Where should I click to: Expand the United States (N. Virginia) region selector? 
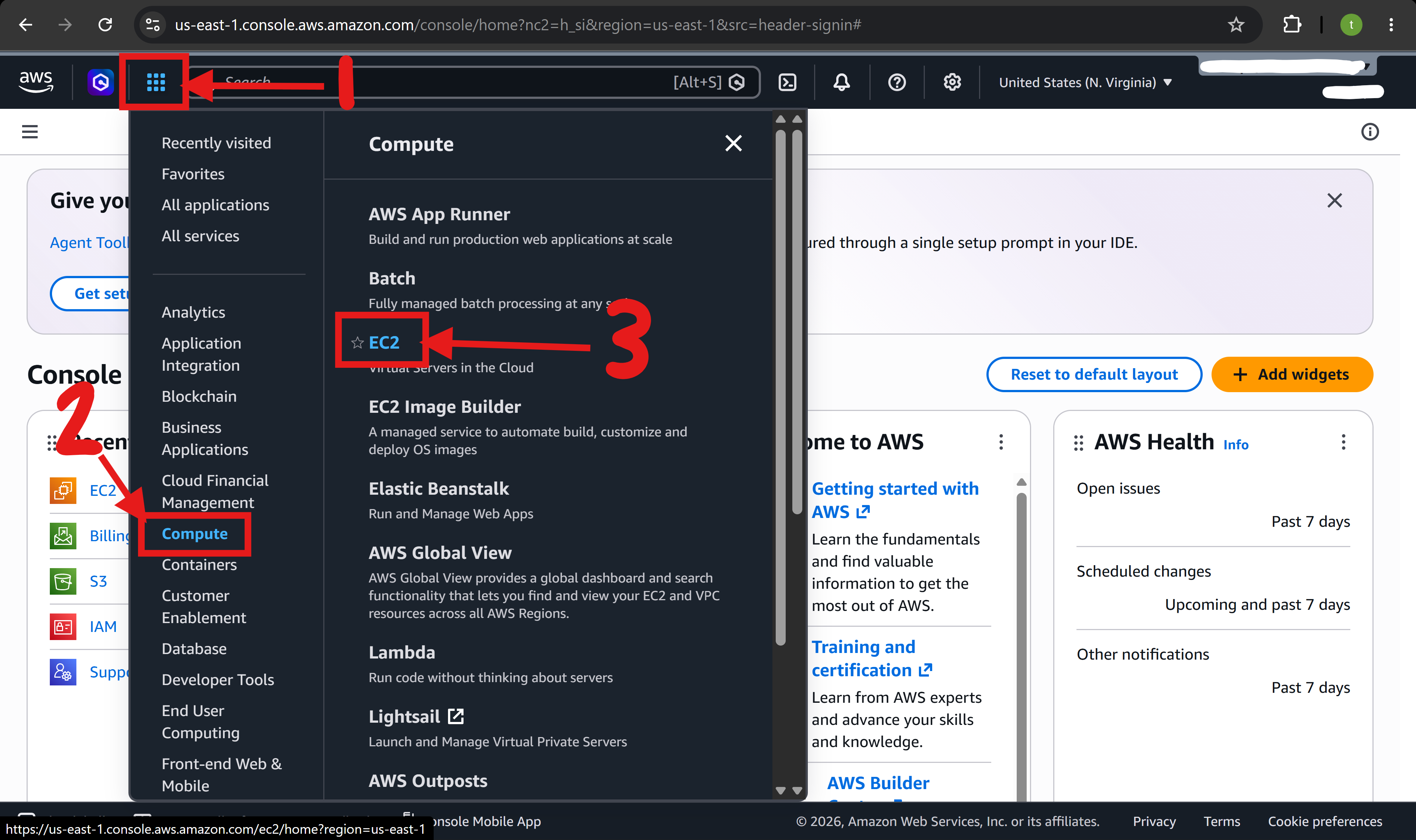[1085, 83]
